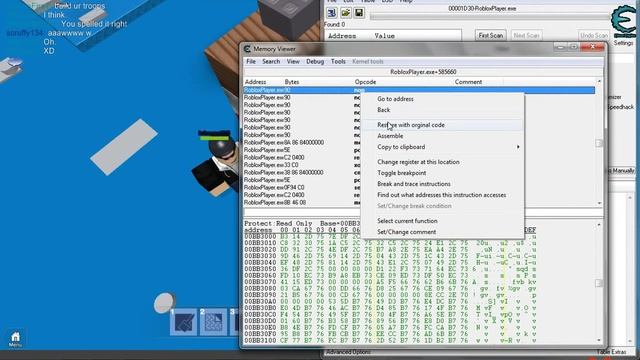Open the Memory Viewer Search menu

click(271, 62)
